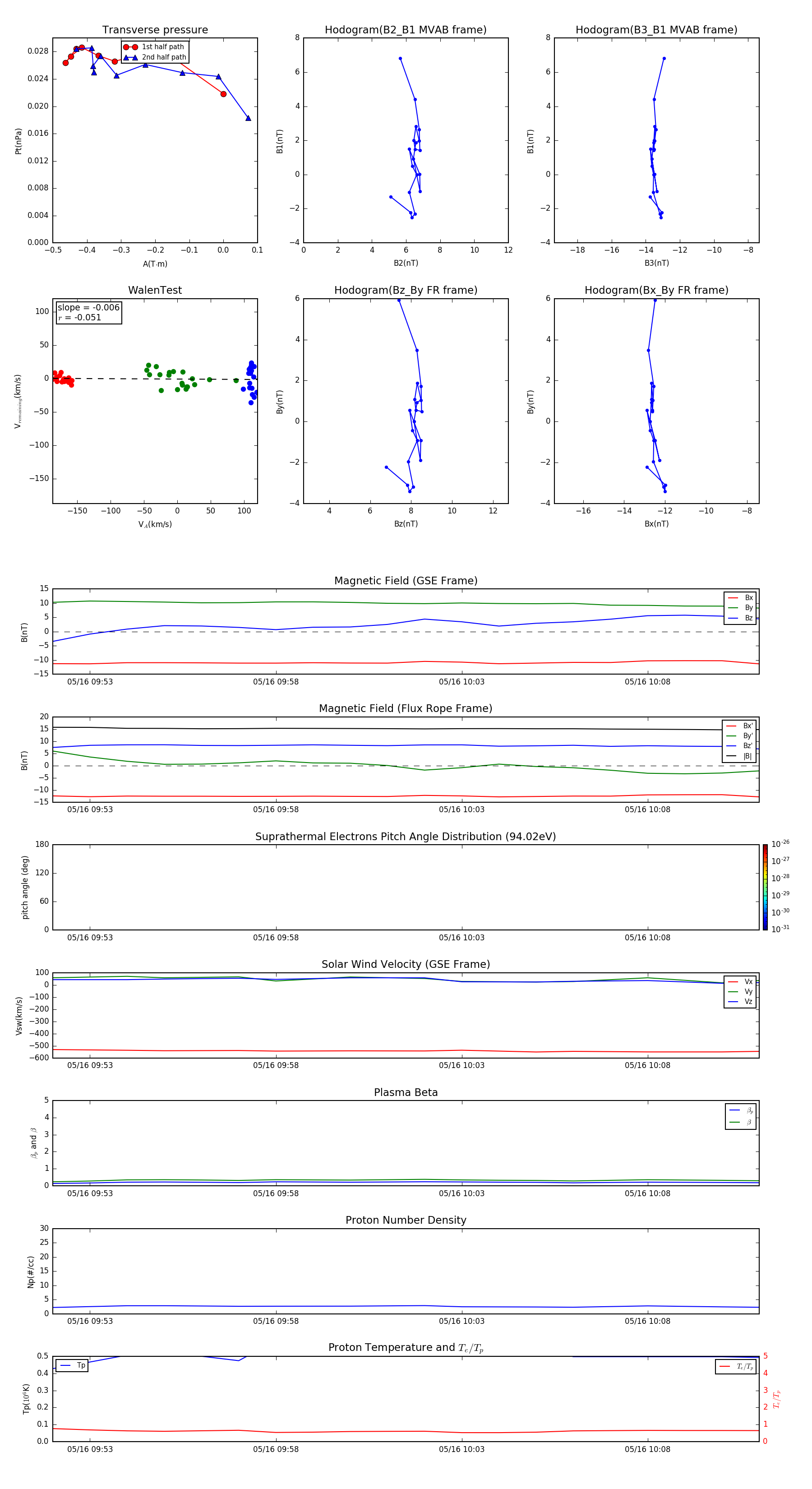Click the Bx' legend entry in flux rope plot
This screenshot has width=812, height=1489.
pyautogui.click(x=739, y=726)
